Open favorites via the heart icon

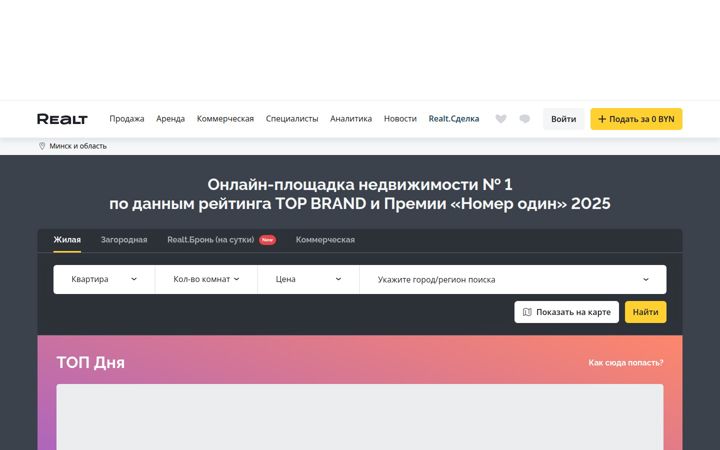pyautogui.click(x=501, y=119)
